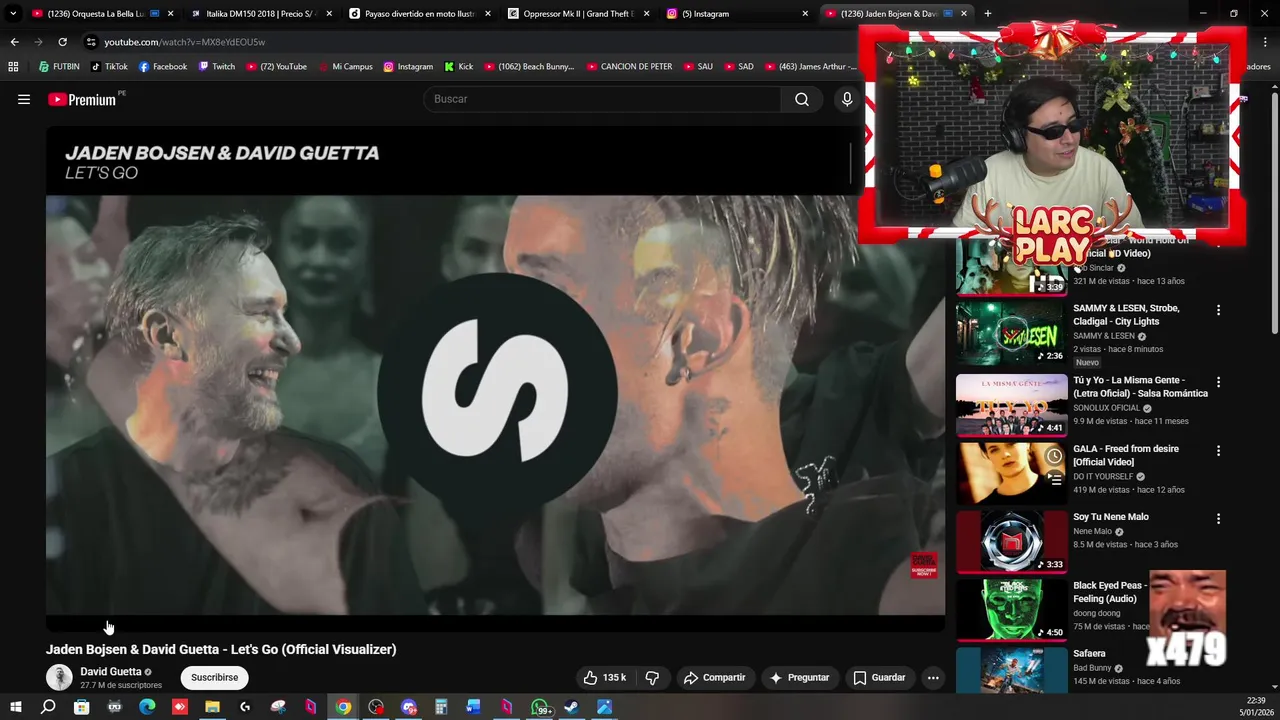Open Microsoft Word from taskbar
The image size is (1280, 720).
pyautogui.click(x=474, y=707)
